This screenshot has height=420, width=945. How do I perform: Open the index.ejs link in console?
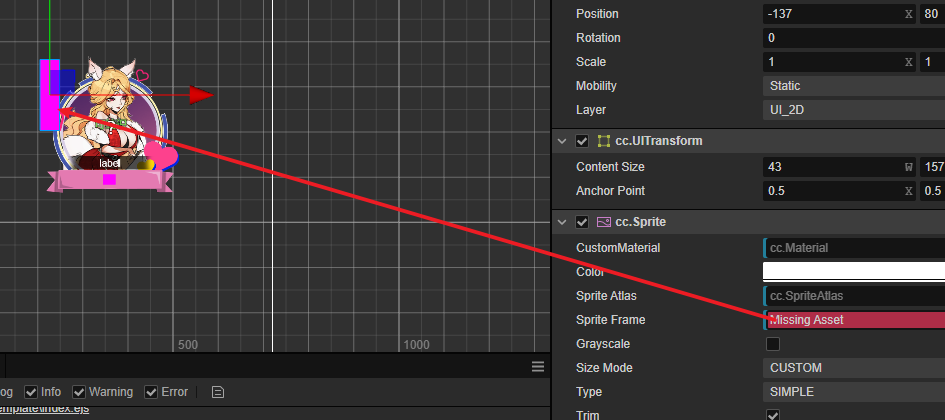pyautogui.click(x=45, y=409)
